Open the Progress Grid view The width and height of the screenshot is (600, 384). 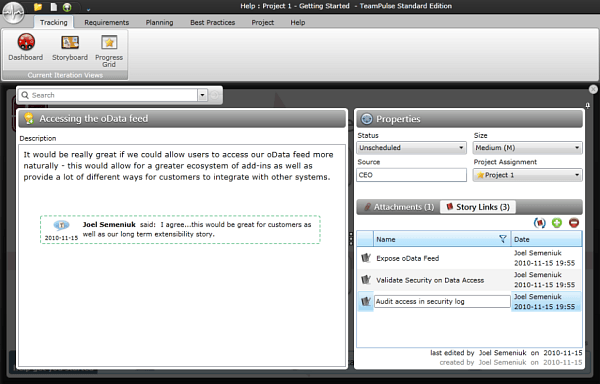tap(109, 50)
